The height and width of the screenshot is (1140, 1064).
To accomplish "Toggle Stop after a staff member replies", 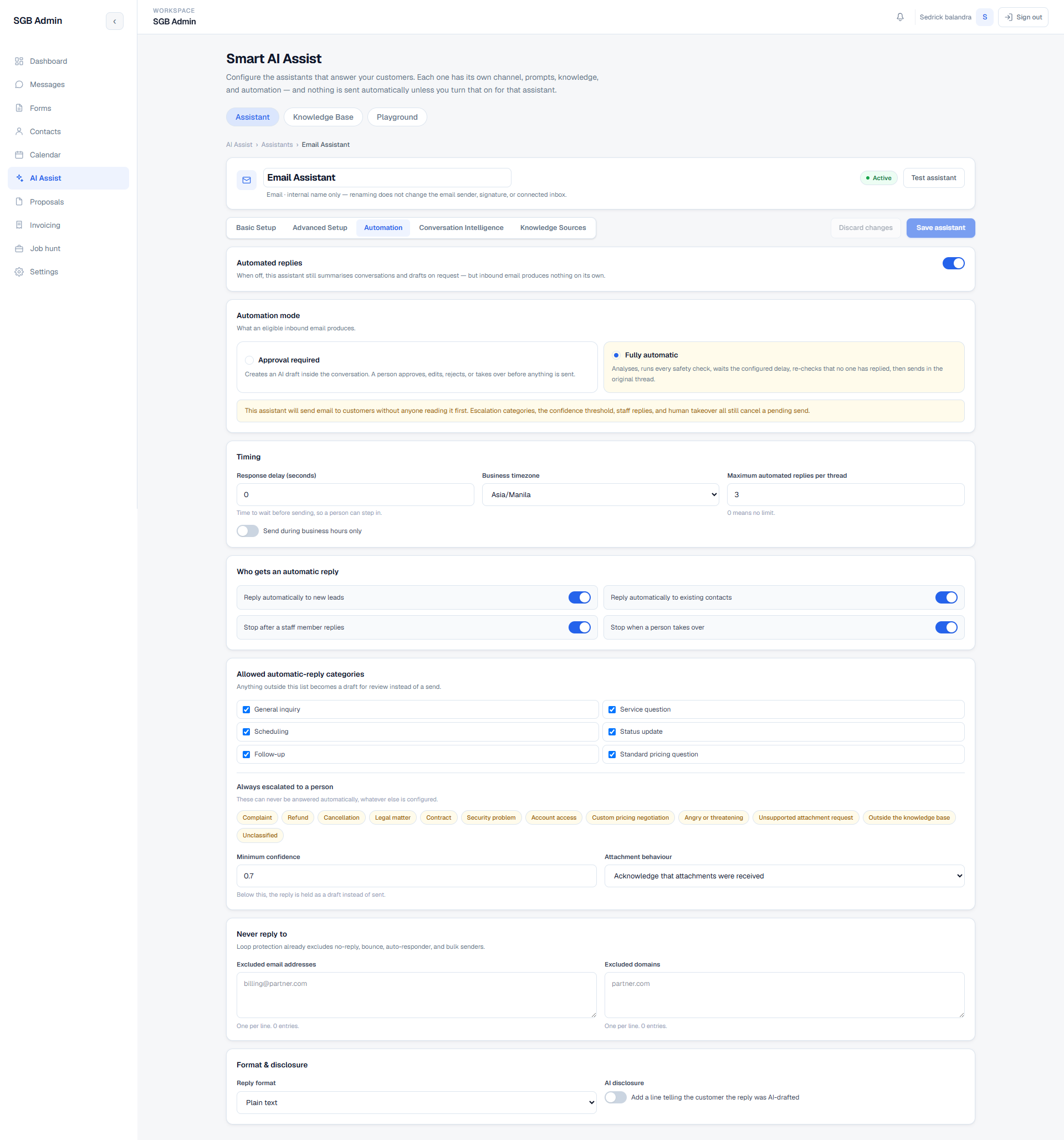I will [580, 627].
